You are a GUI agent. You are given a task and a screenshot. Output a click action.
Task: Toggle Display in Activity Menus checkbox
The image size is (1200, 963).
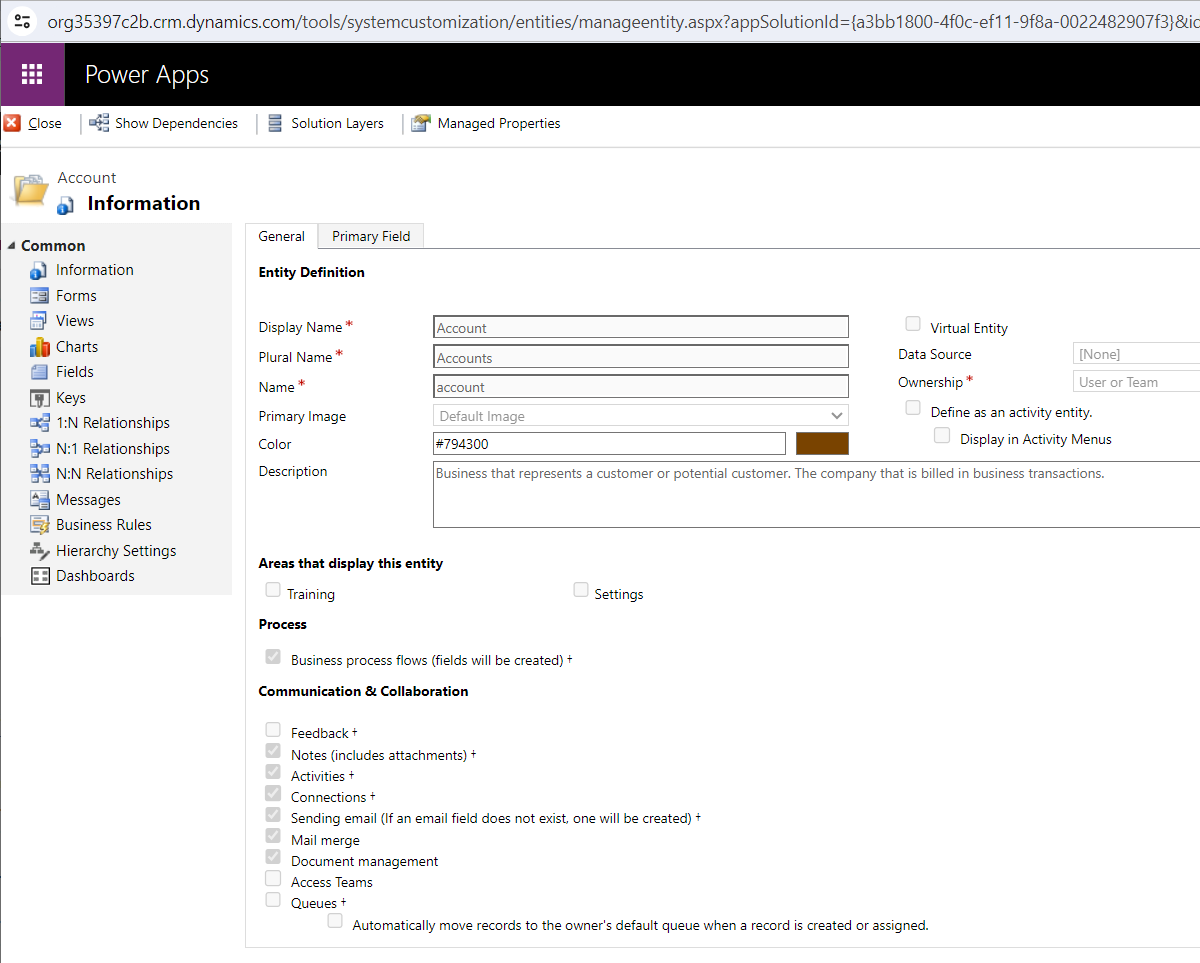(x=942, y=436)
